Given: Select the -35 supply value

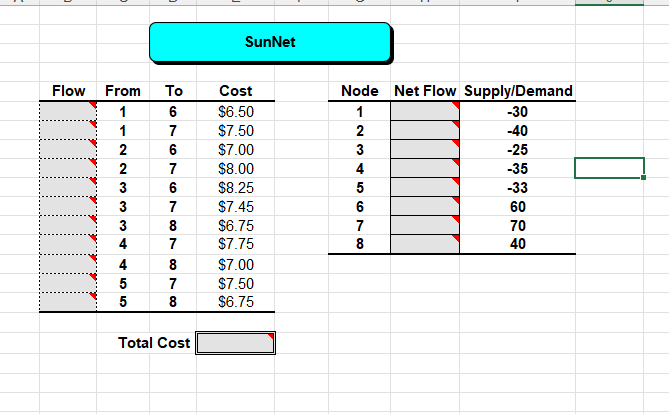Looking at the screenshot, I should click(x=518, y=169).
